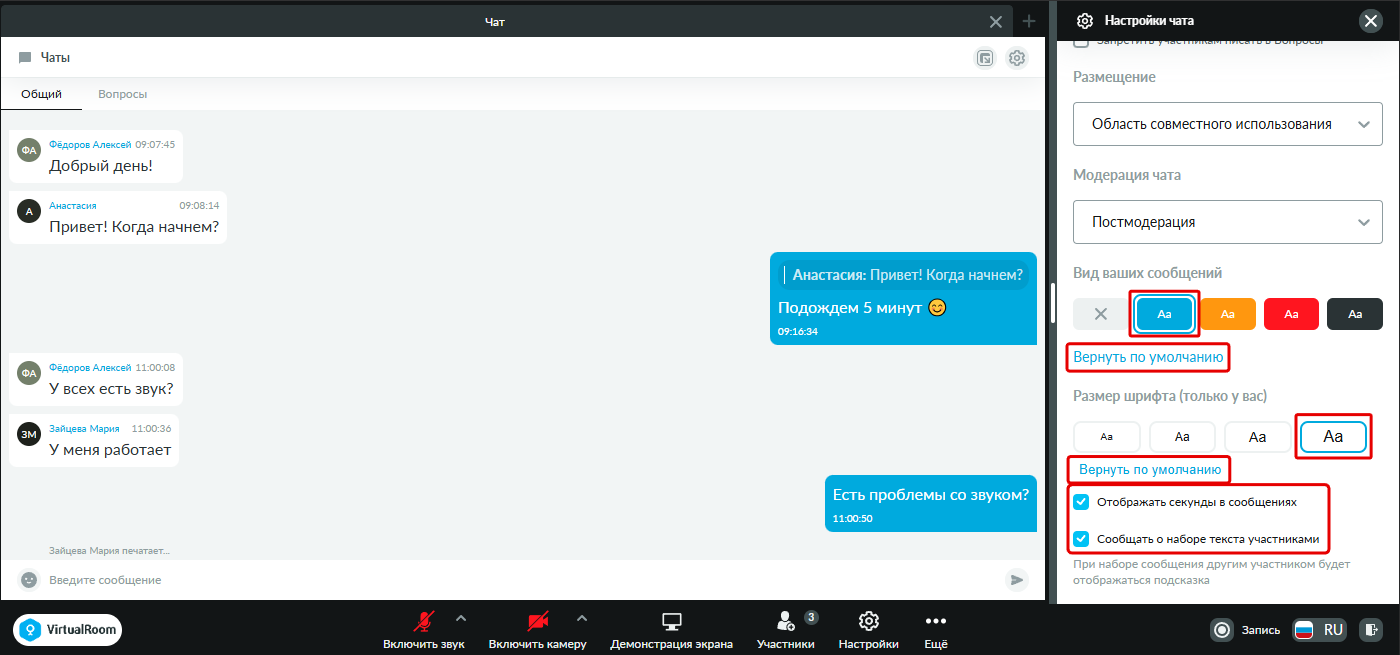Open chat settings gear in chat header

pyautogui.click(x=1017, y=58)
